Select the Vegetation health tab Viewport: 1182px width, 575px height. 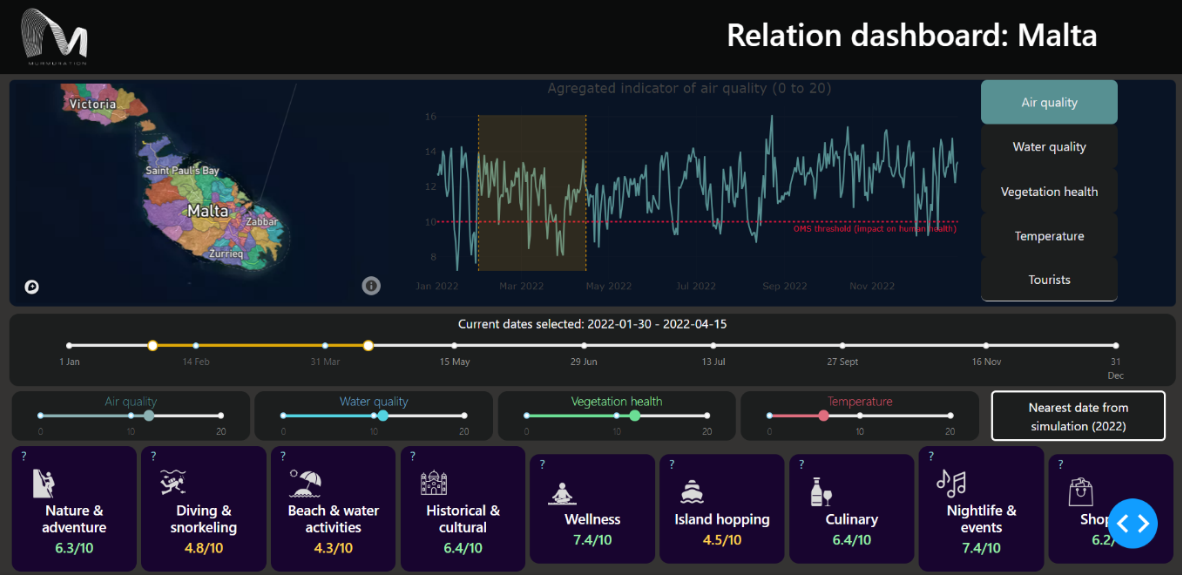point(1049,191)
